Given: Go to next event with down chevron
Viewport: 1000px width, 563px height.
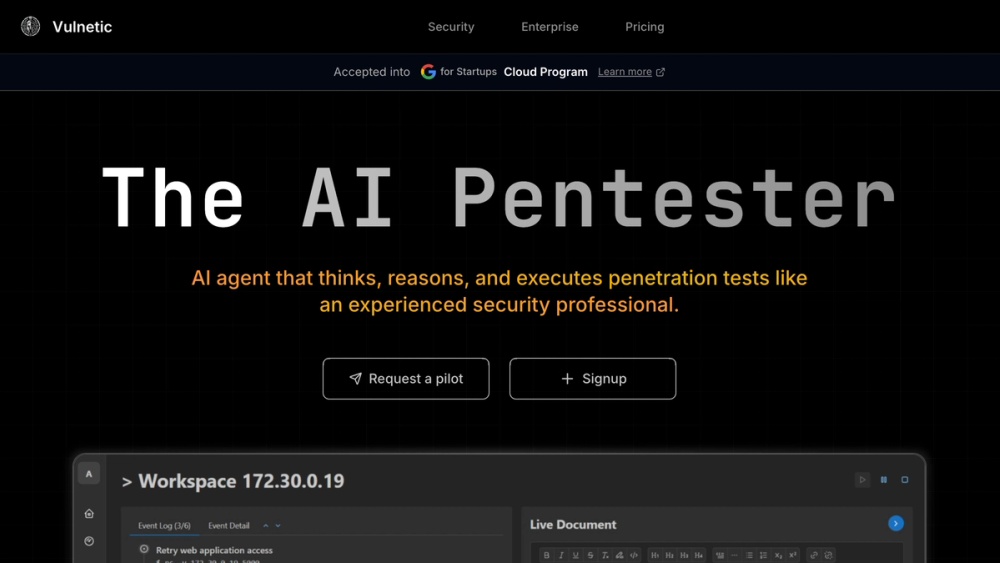Looking at the screenshot, I should click(278, 526).
